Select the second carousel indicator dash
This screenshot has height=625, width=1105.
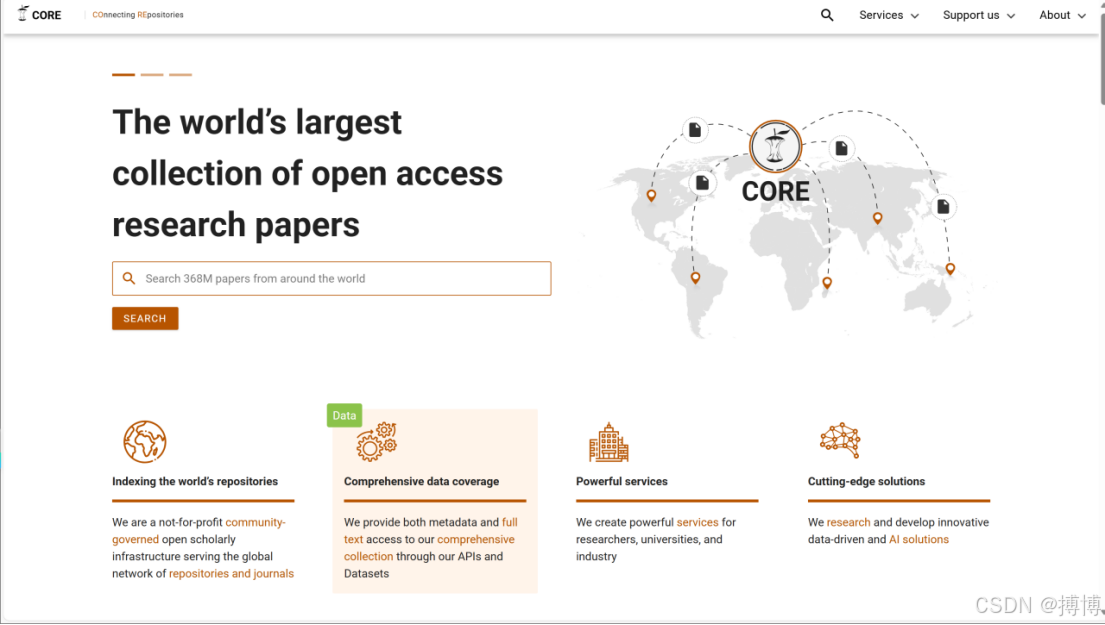click(x=152, y=74)
